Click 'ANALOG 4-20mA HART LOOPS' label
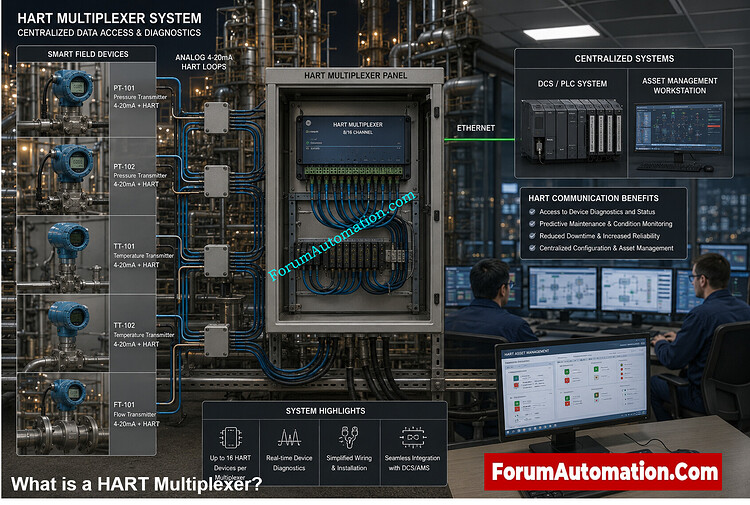This screenshot has height=505, width=750. (x=204, y=62)
